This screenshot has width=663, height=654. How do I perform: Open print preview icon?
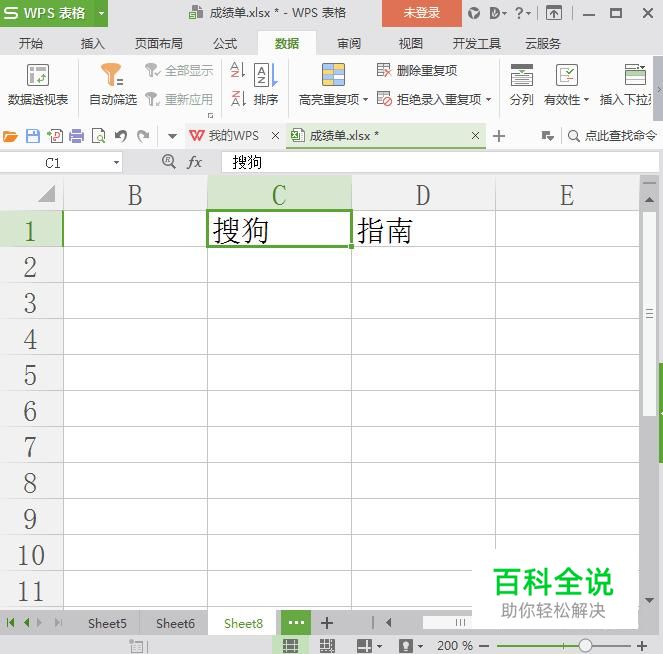(99, 136)
